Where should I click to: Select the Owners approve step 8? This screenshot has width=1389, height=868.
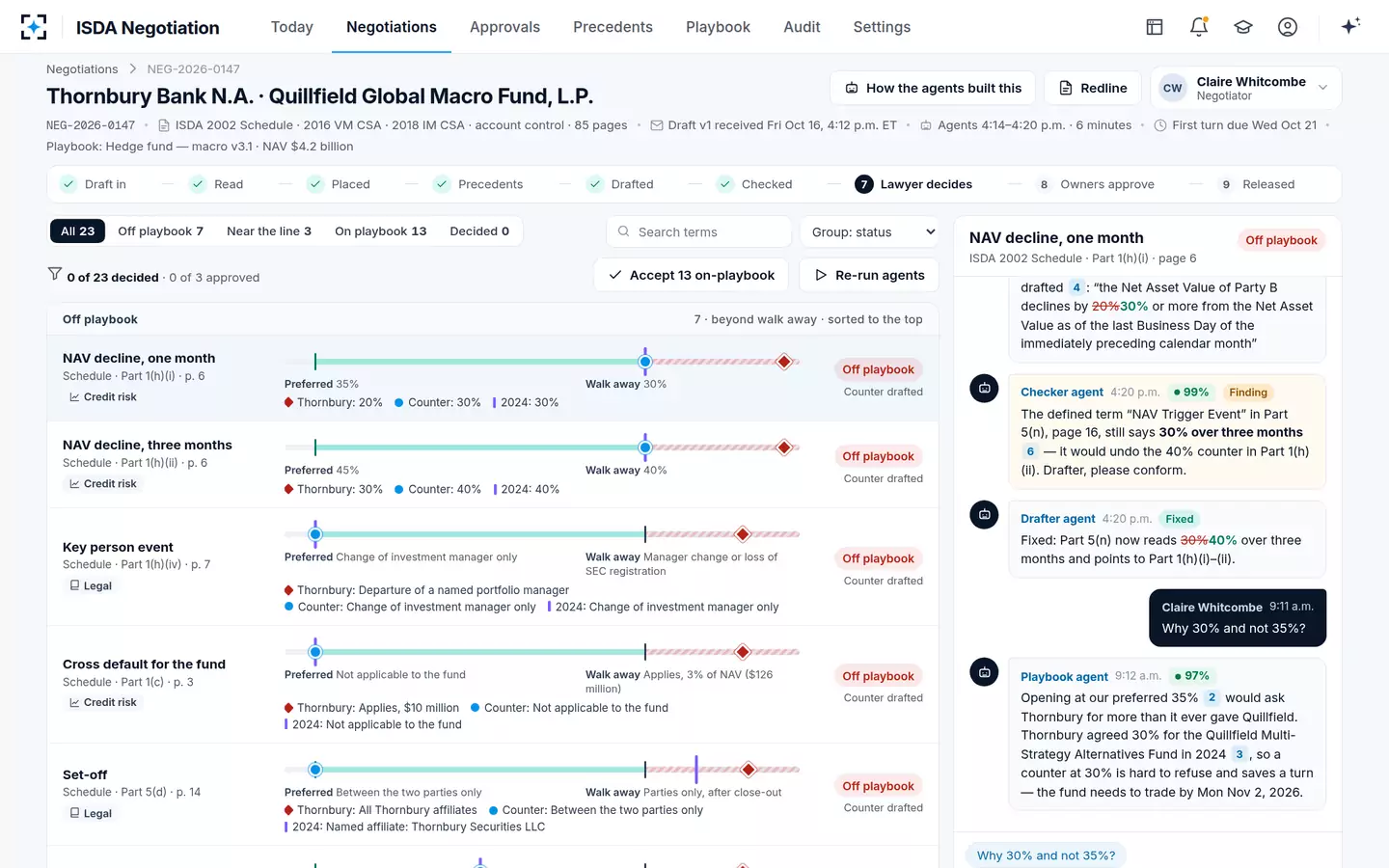(1096, 184)
